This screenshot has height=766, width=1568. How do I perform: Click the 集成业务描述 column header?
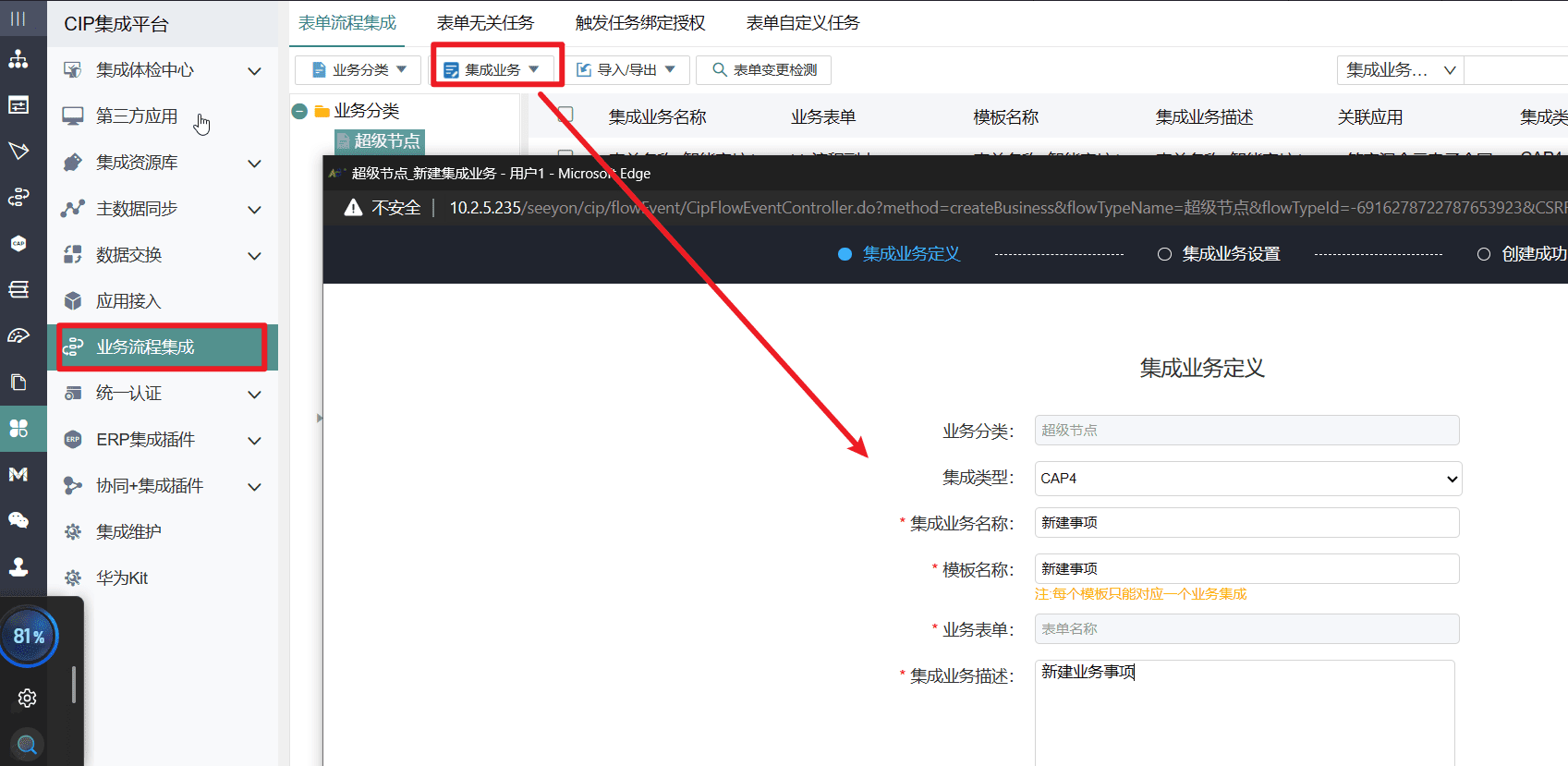[1205, 117]
